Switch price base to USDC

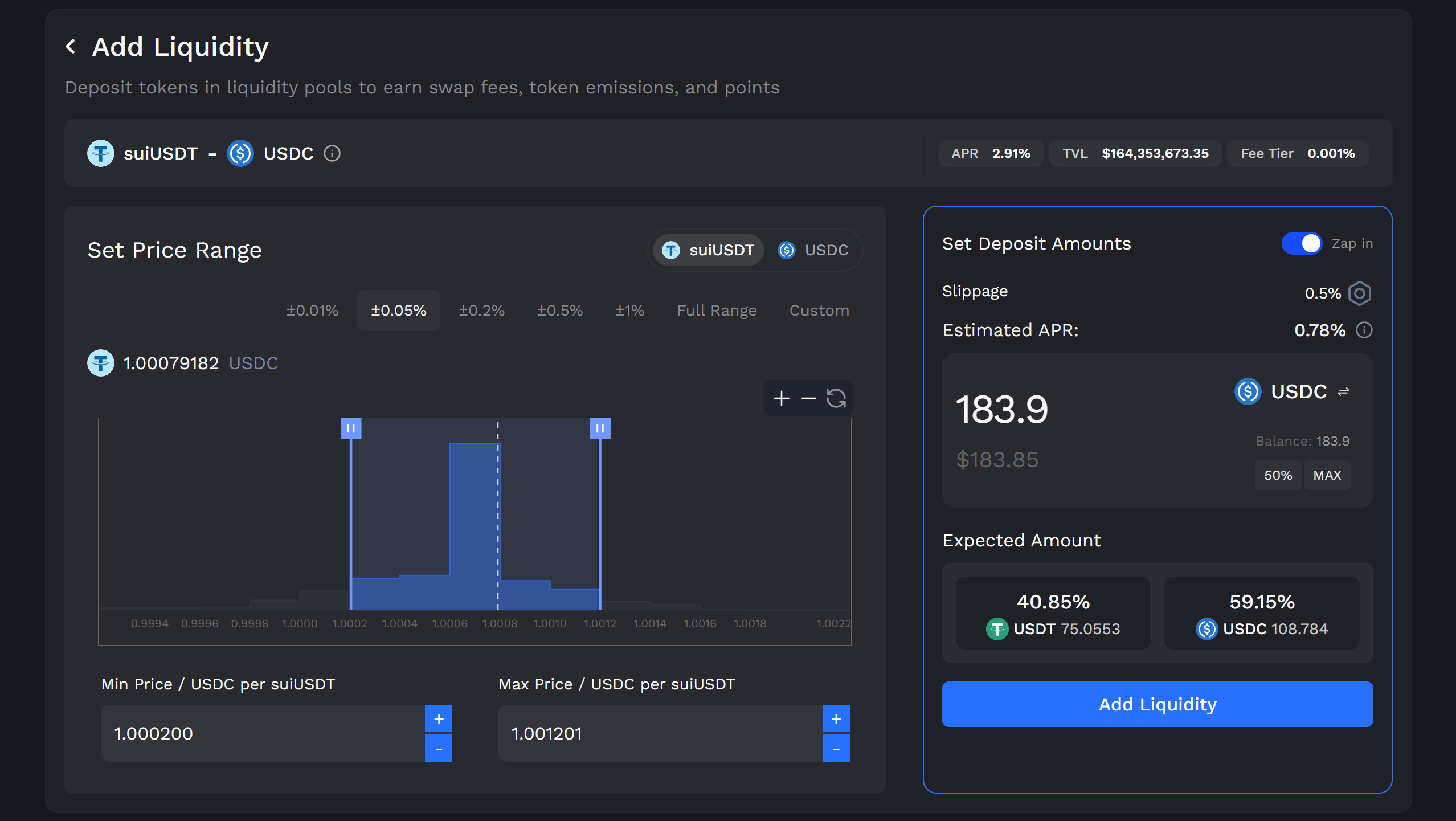point(814,250)
